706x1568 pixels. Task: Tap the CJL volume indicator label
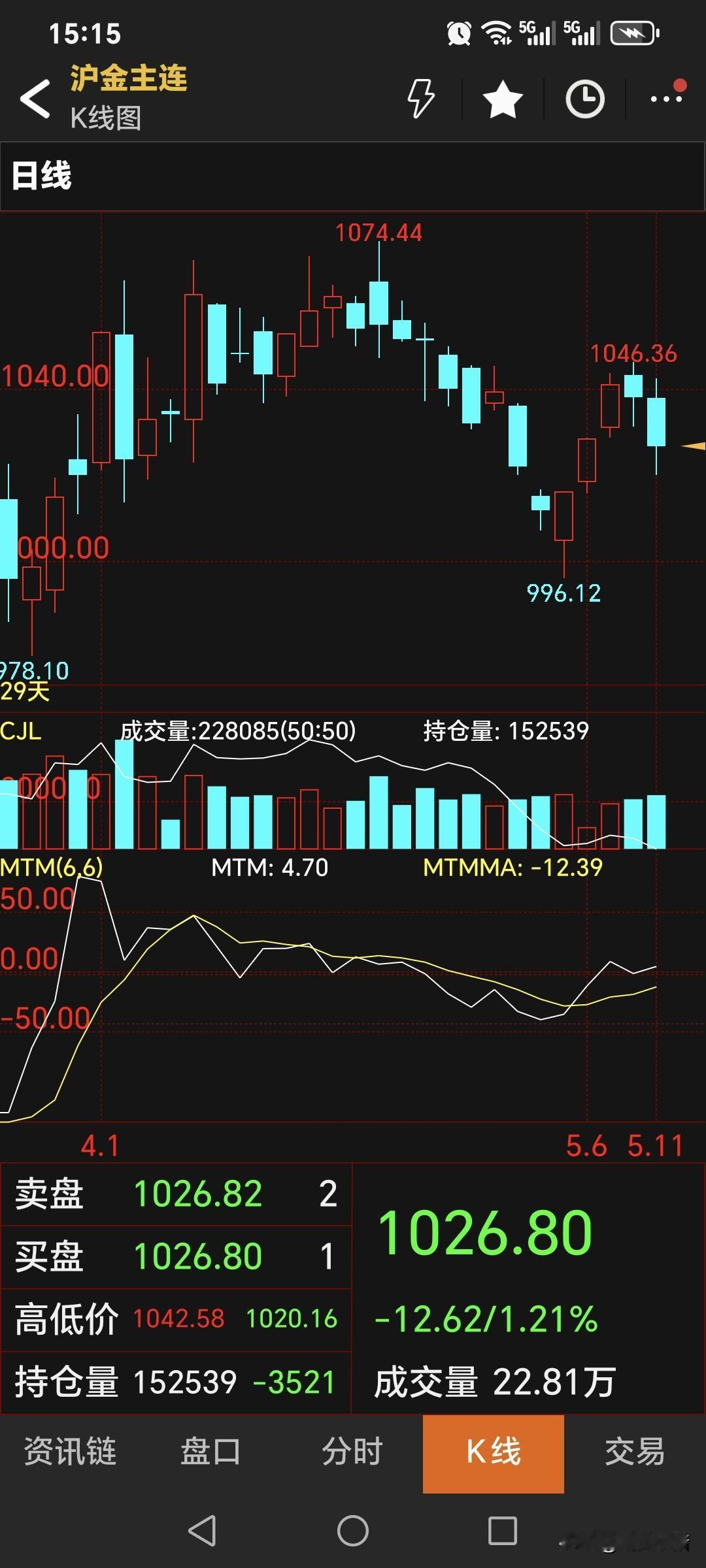pos(21,730)
